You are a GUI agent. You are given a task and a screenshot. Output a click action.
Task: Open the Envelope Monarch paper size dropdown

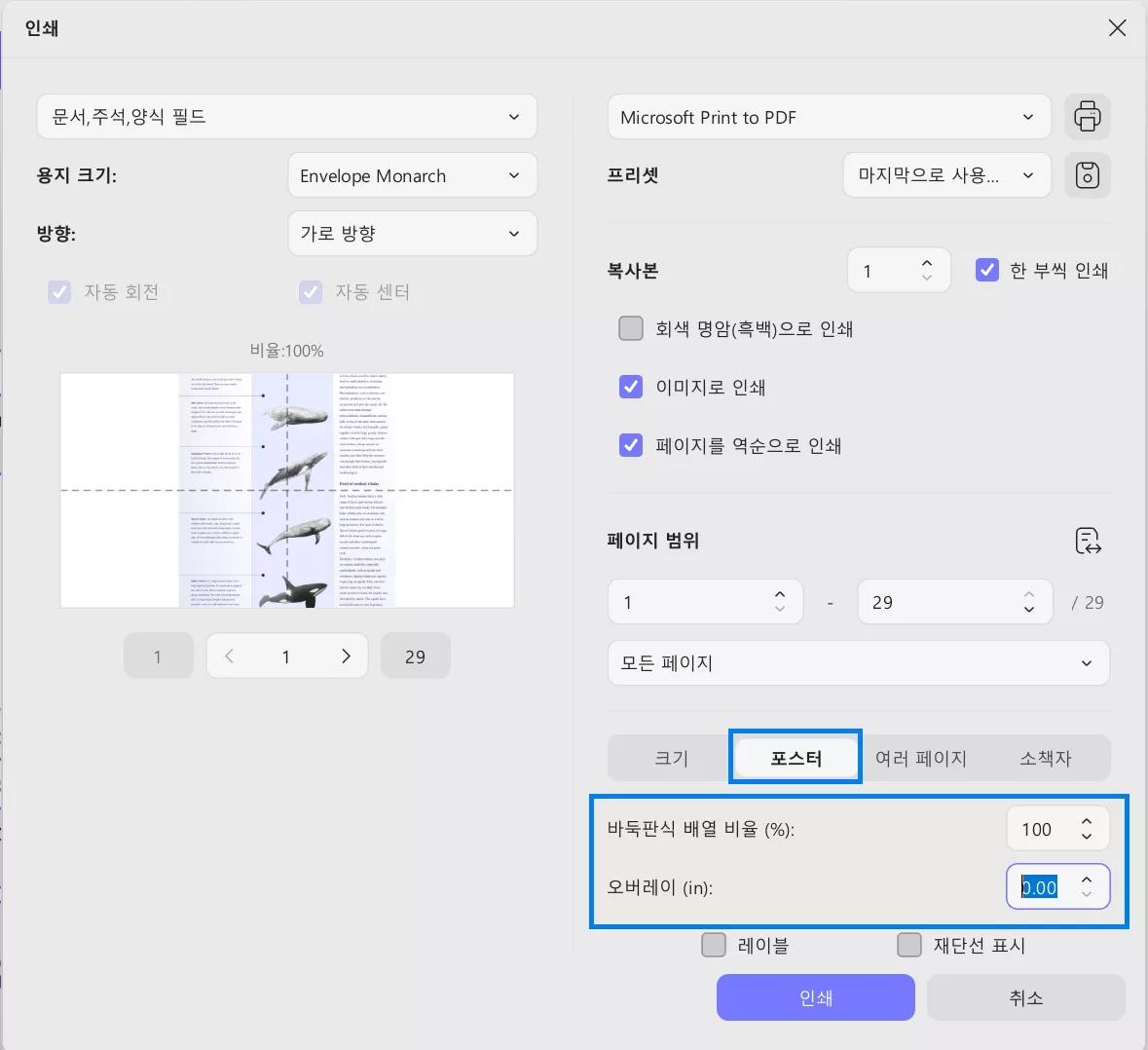413,175
